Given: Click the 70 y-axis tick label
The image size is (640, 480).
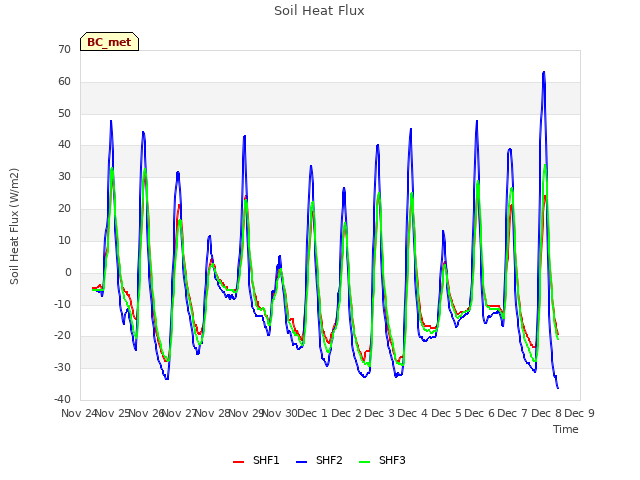Looking at the screenshot, I should click(64, 49).
